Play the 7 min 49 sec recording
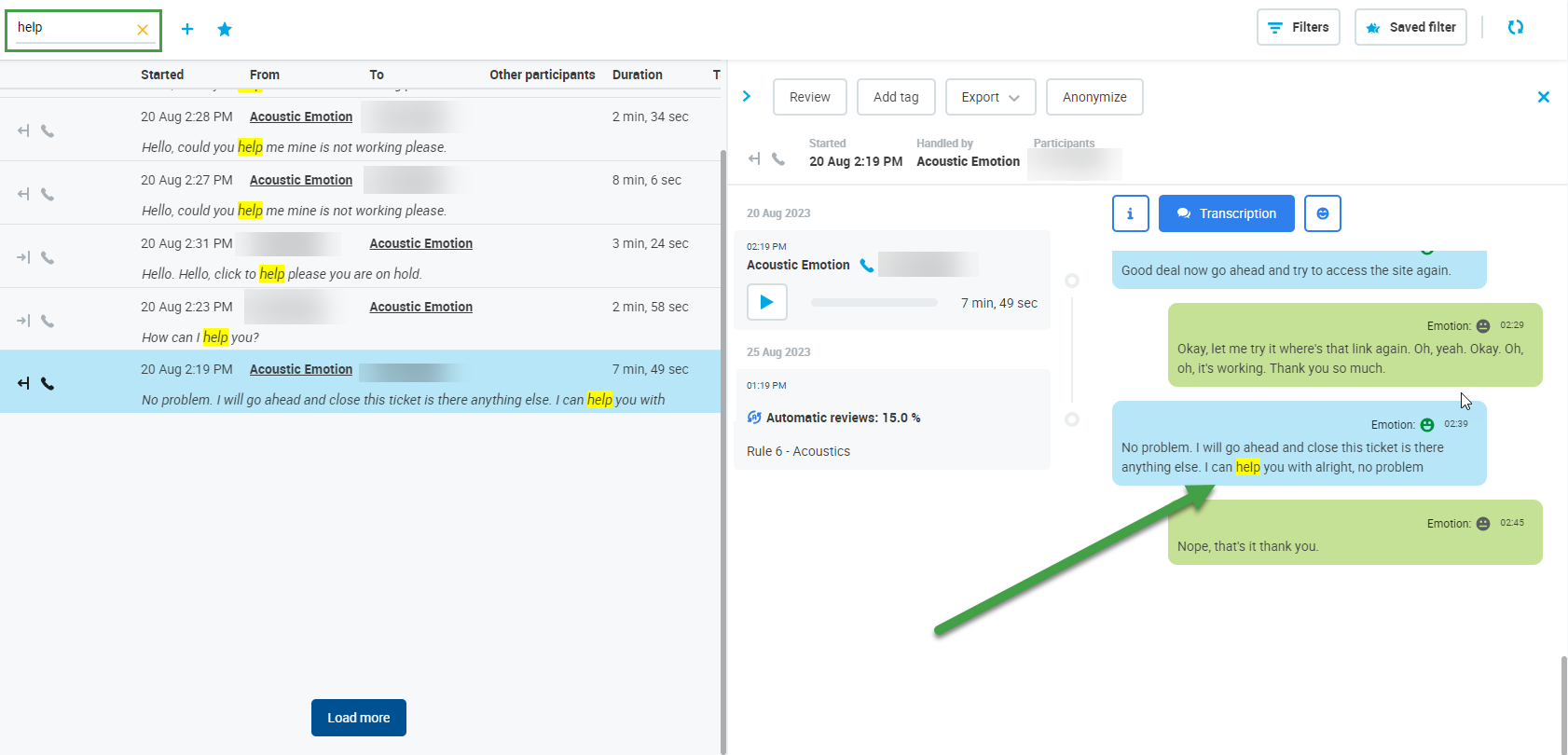Image resolution: width=1568 pixels, height=755 pixels. pos(766,302)
